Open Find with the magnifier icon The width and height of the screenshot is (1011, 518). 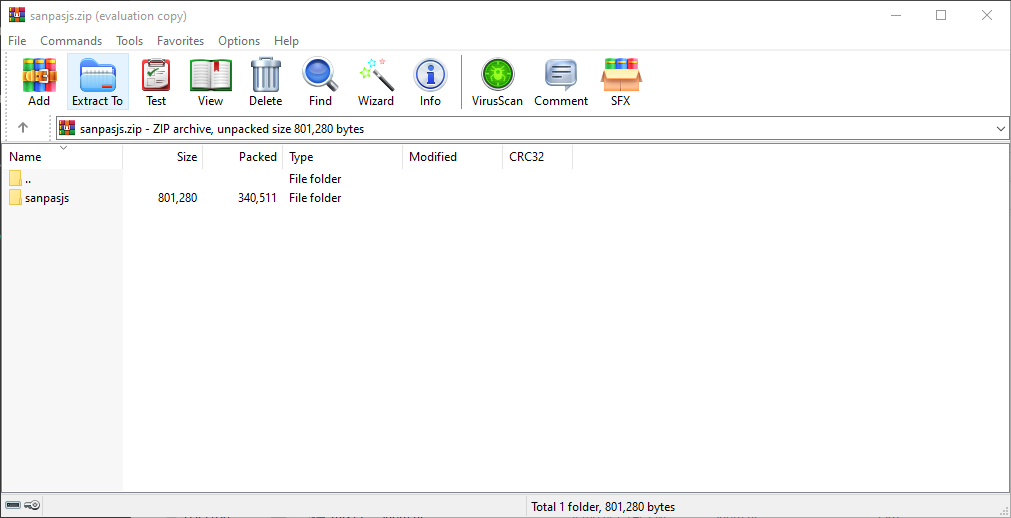pyautogui.click(x=320, y=81)
